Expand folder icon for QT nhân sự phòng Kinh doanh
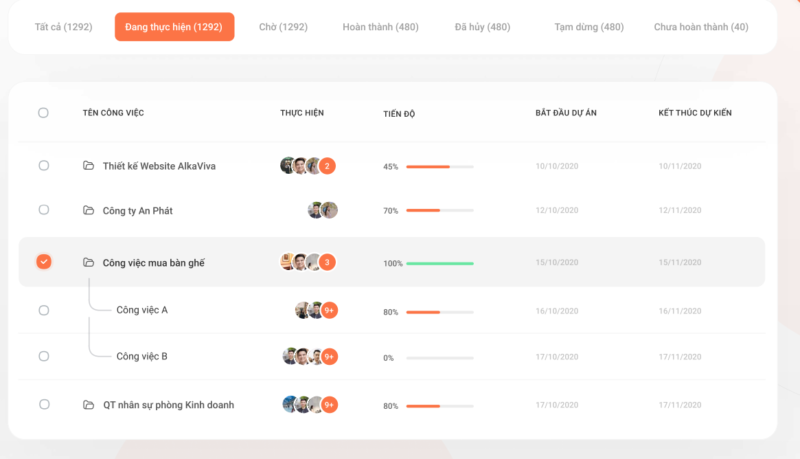Screen dimensions: 800x459 [88, 404]
